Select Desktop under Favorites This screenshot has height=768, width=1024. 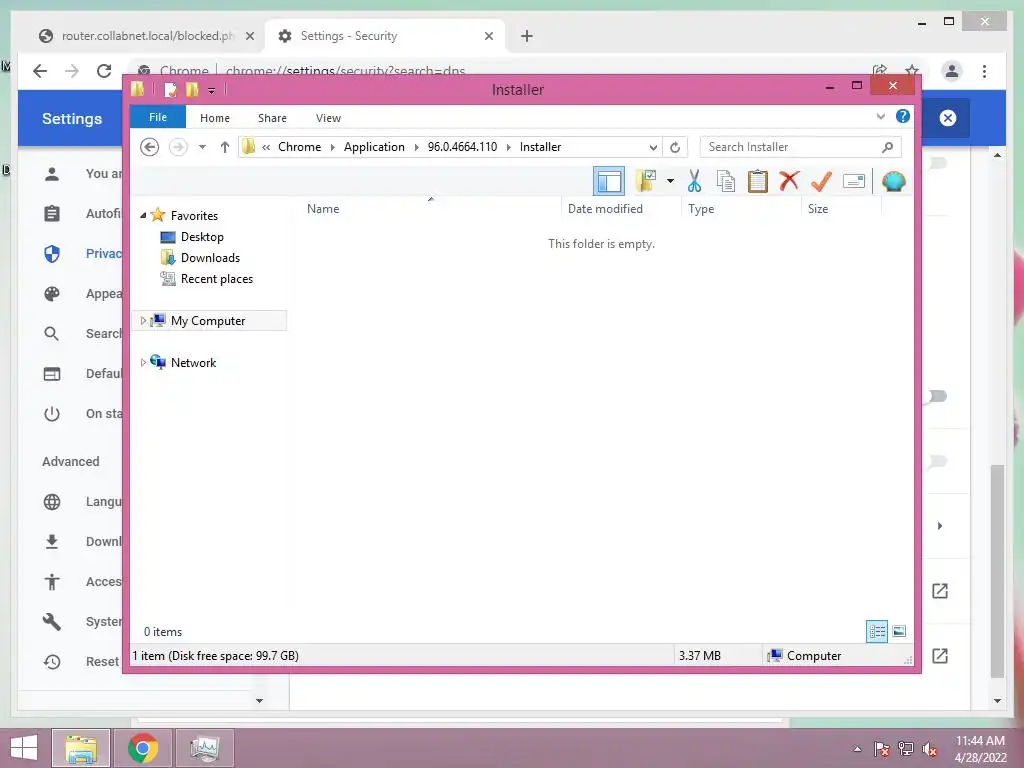click(202, 236)
